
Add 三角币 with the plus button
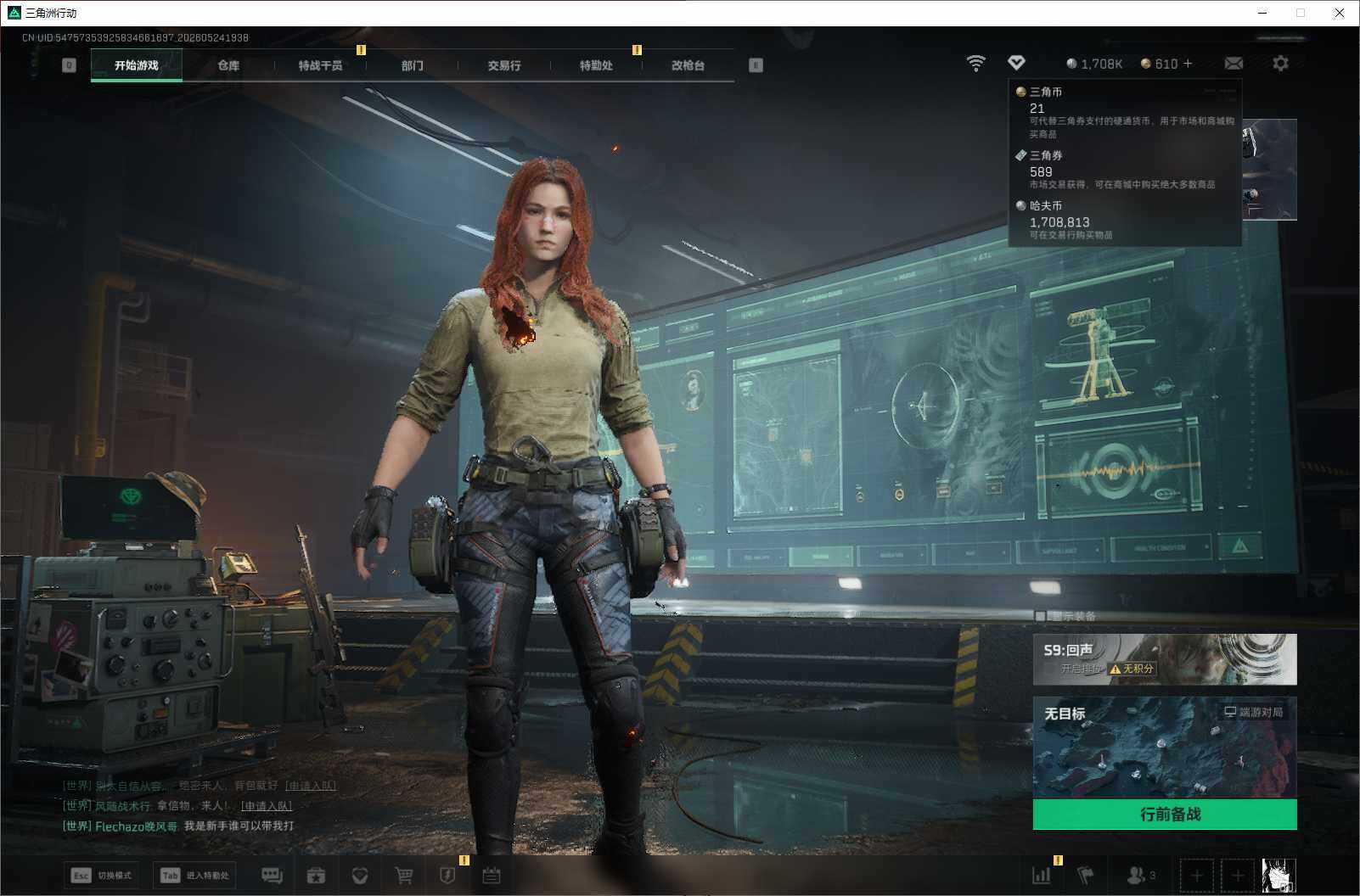point(1188,64)
